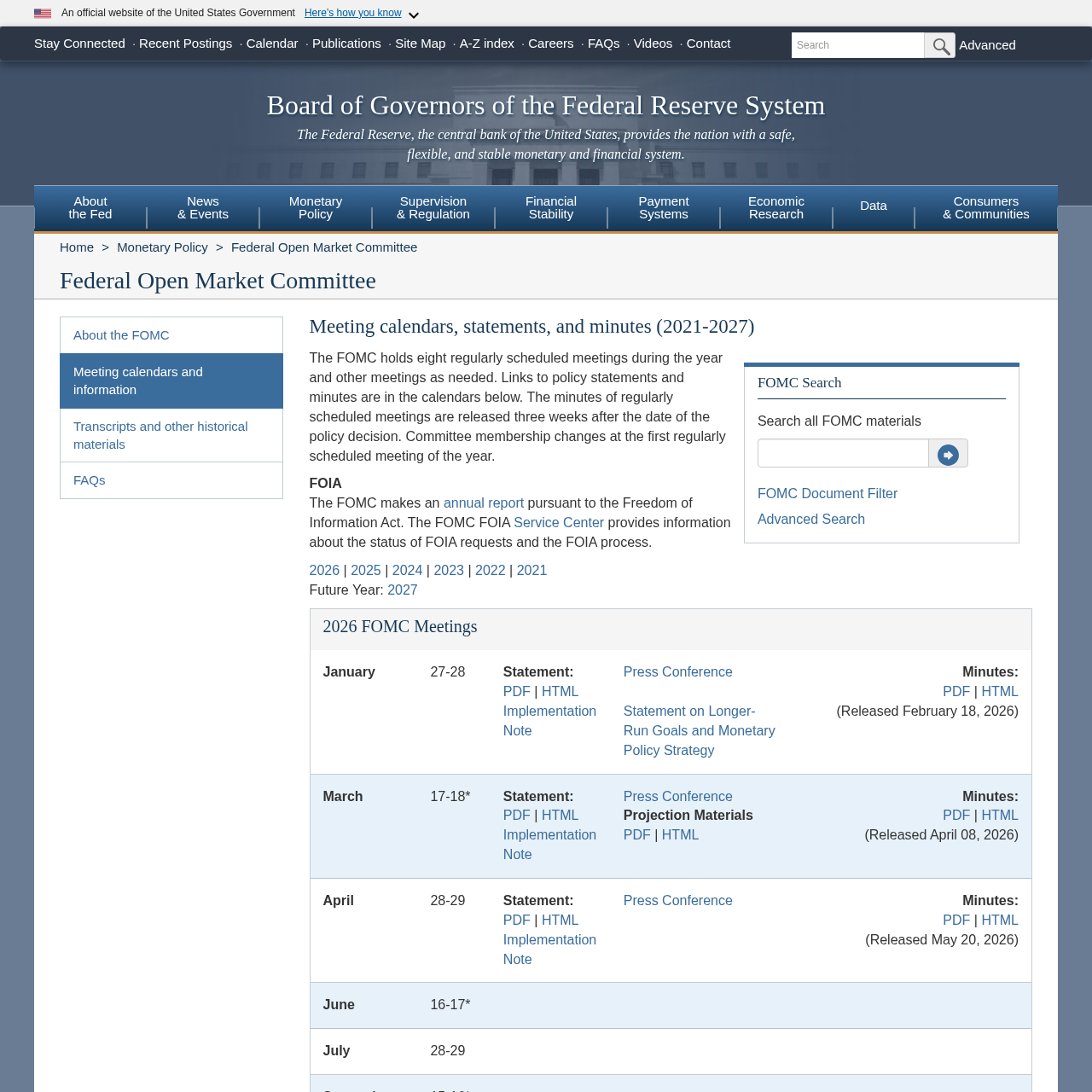Open the Site Map link
Viewport: 1092px width, 1092px height.
point(420,44)
